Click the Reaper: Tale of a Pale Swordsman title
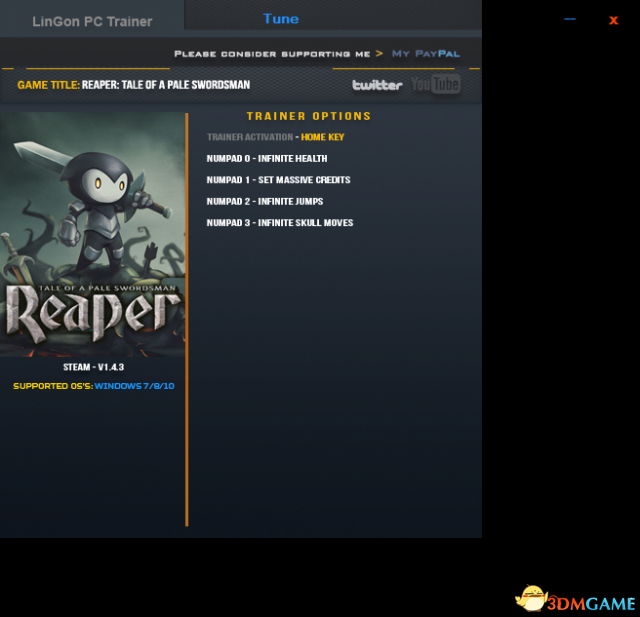Screen dimensions: 640x617 pos(166,85)
